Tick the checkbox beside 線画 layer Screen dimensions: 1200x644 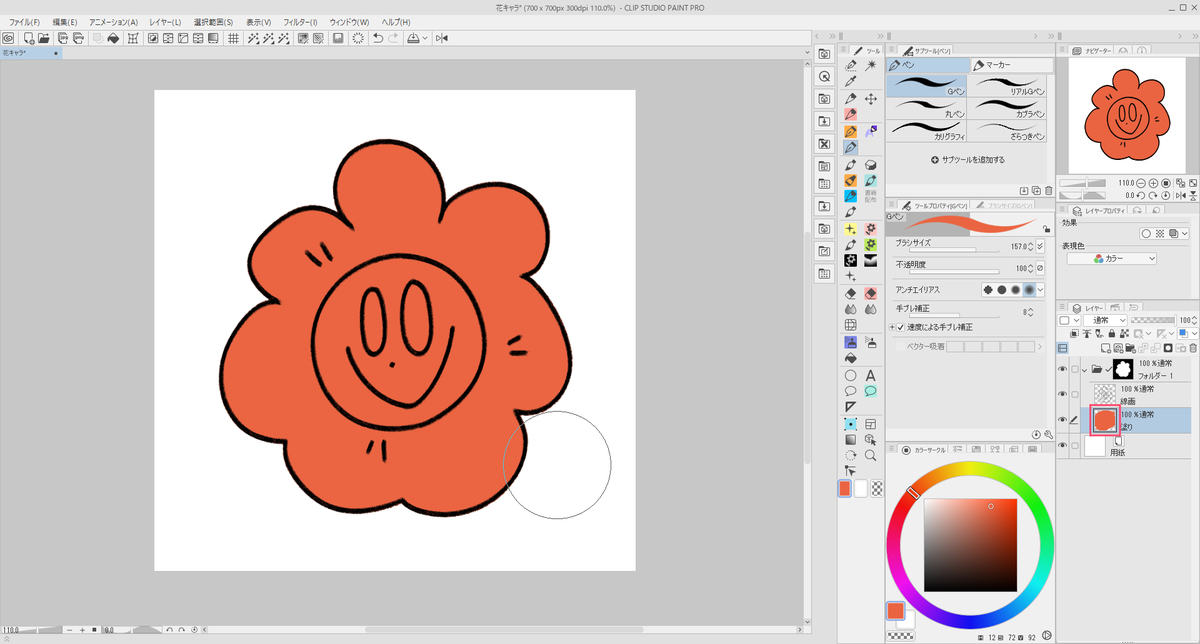coord(1075,396)
